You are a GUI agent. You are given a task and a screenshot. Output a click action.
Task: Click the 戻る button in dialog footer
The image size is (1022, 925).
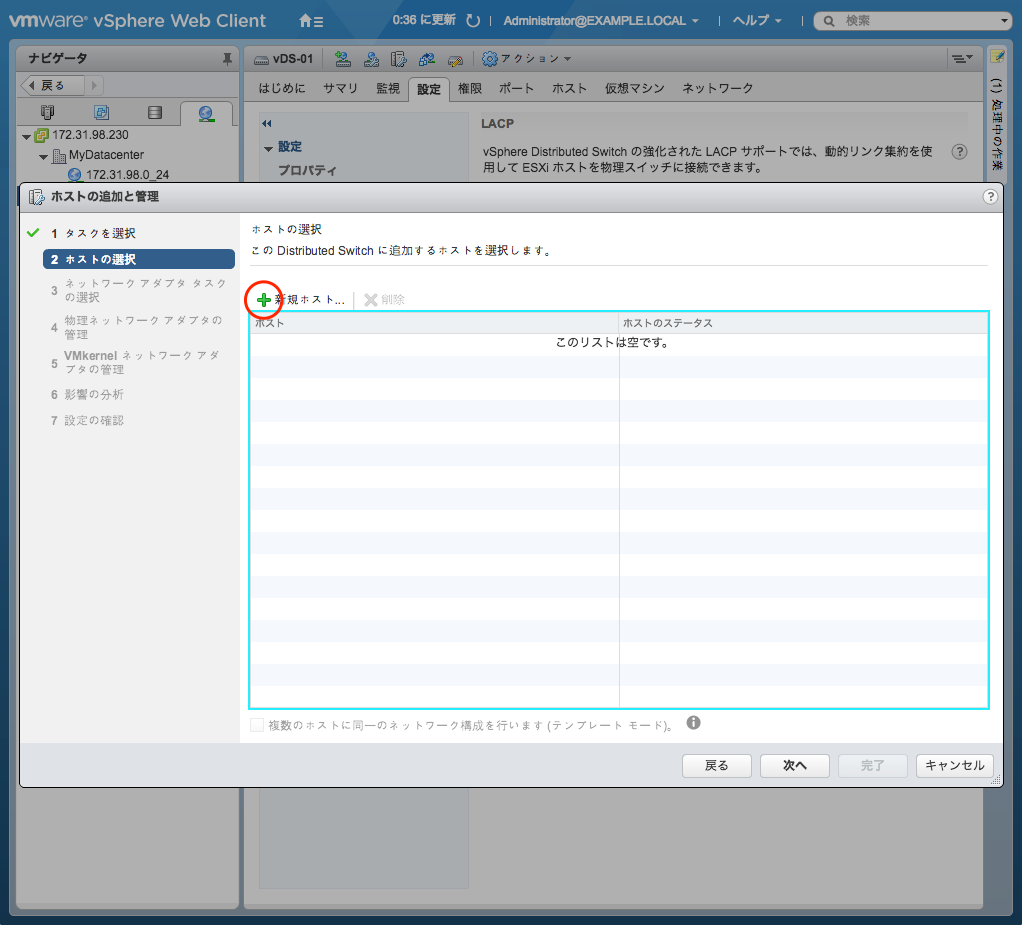[x=716, y=765]
